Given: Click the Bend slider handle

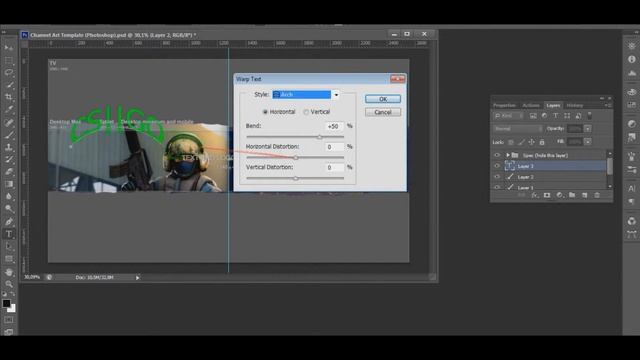Looking at the screenshot, I should 320,137.
